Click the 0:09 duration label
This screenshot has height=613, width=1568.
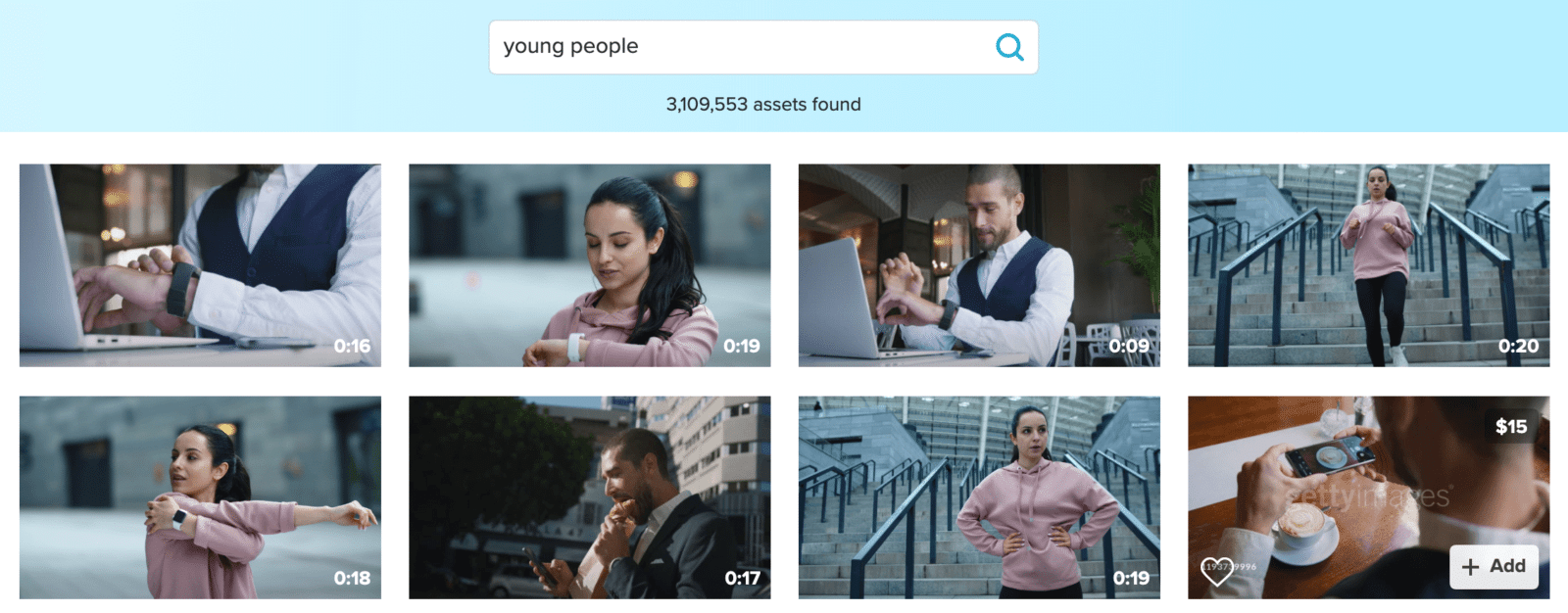(x=1129, y=346)
